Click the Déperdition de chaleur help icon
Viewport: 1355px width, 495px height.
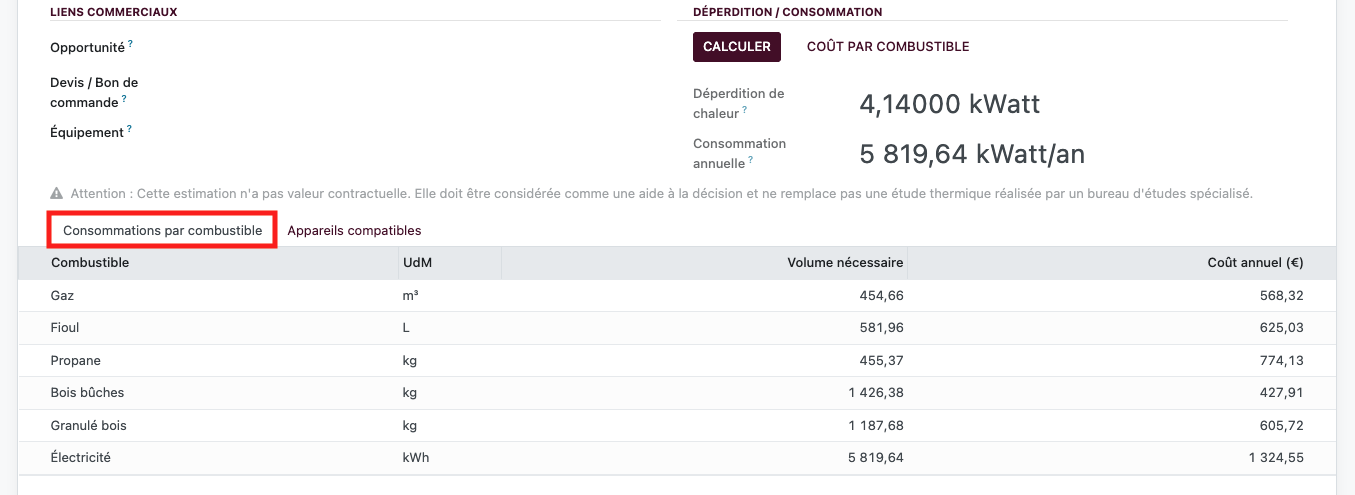coord(745,111)
